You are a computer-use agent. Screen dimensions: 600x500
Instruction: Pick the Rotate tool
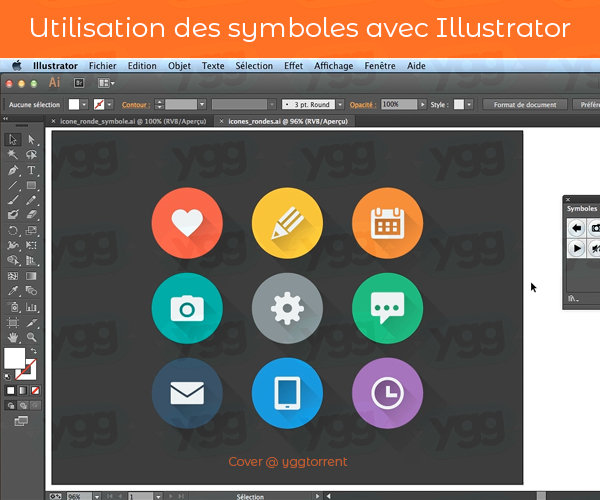13,230
